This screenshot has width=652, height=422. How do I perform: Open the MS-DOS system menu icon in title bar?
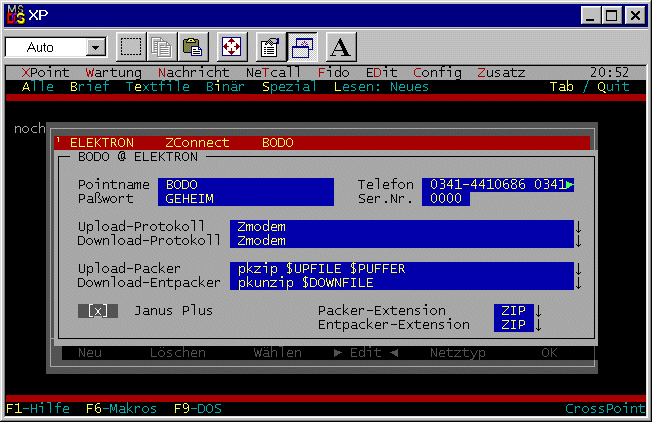[x=13, y=14]
